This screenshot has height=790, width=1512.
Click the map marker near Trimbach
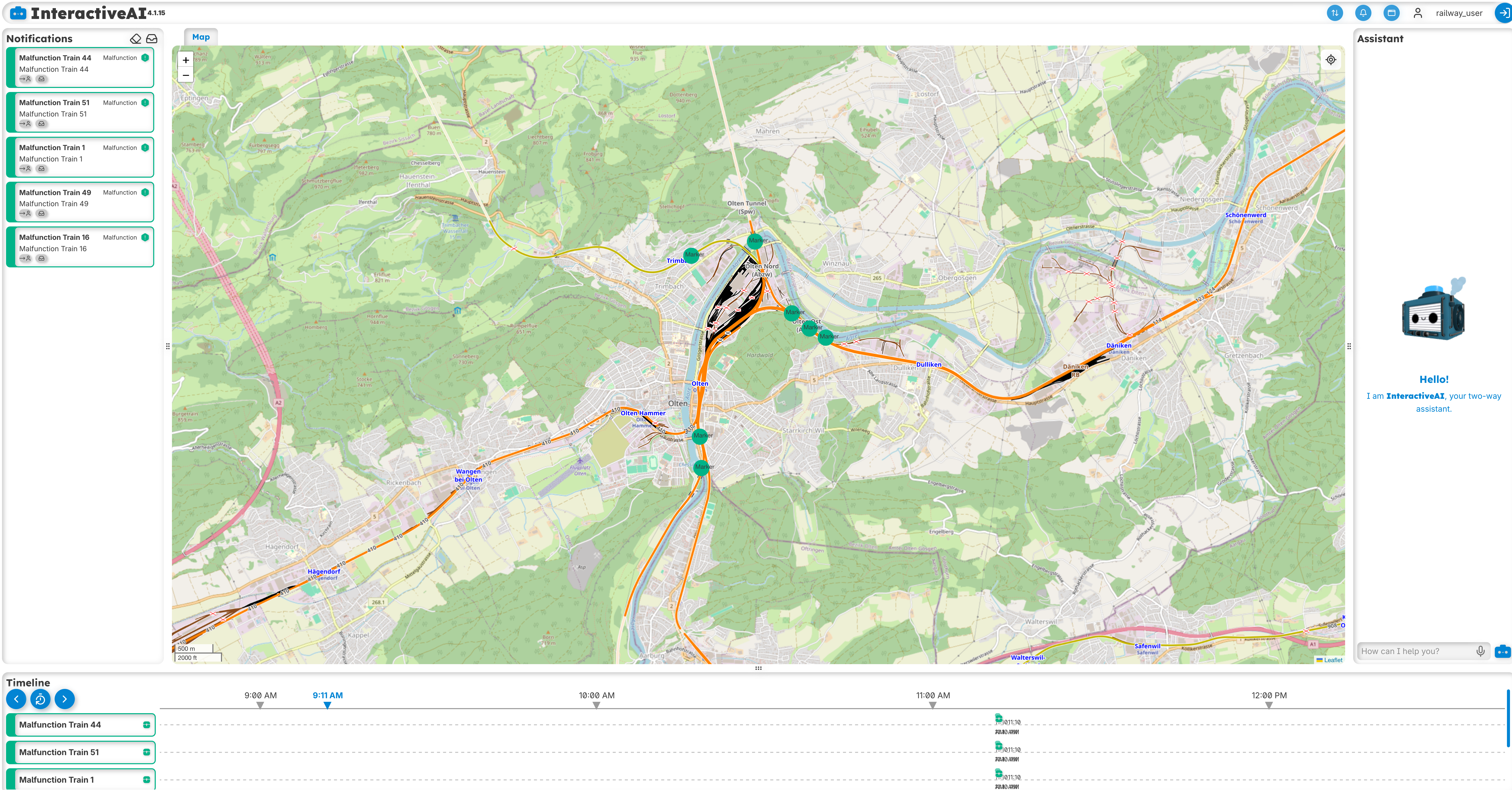692,255
